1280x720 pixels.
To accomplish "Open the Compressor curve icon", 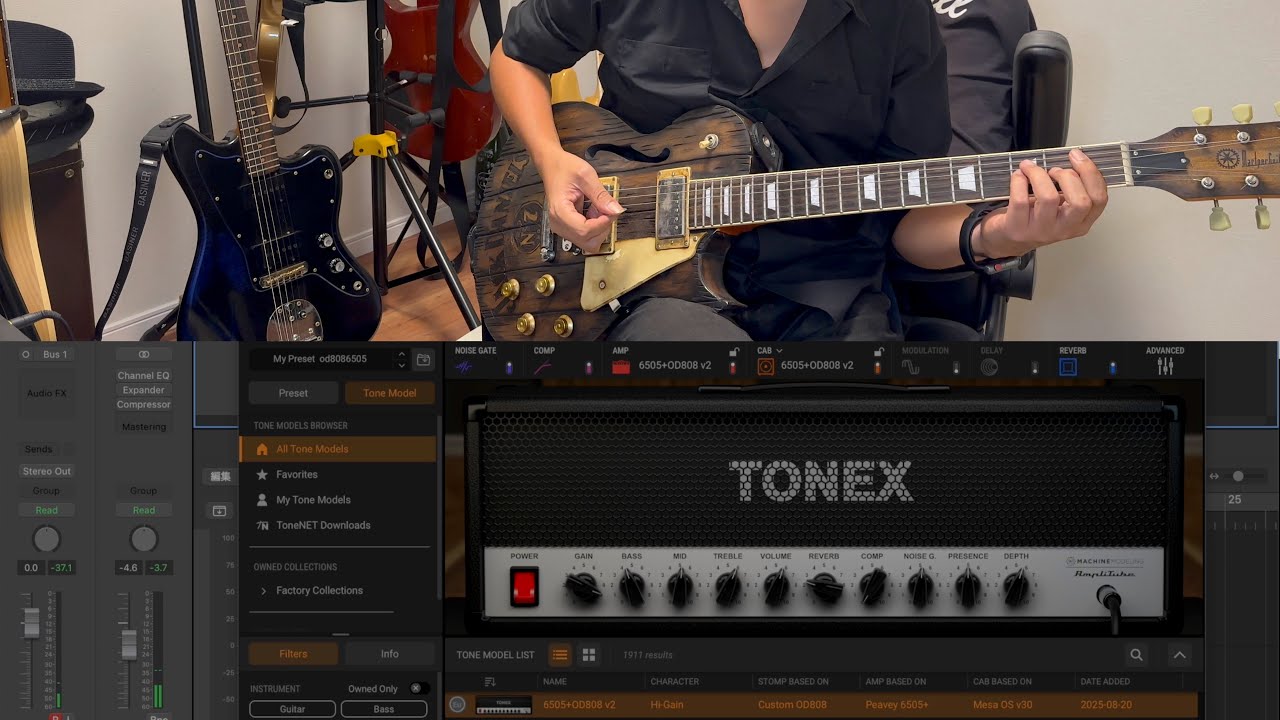I will [x=543, y=367].
